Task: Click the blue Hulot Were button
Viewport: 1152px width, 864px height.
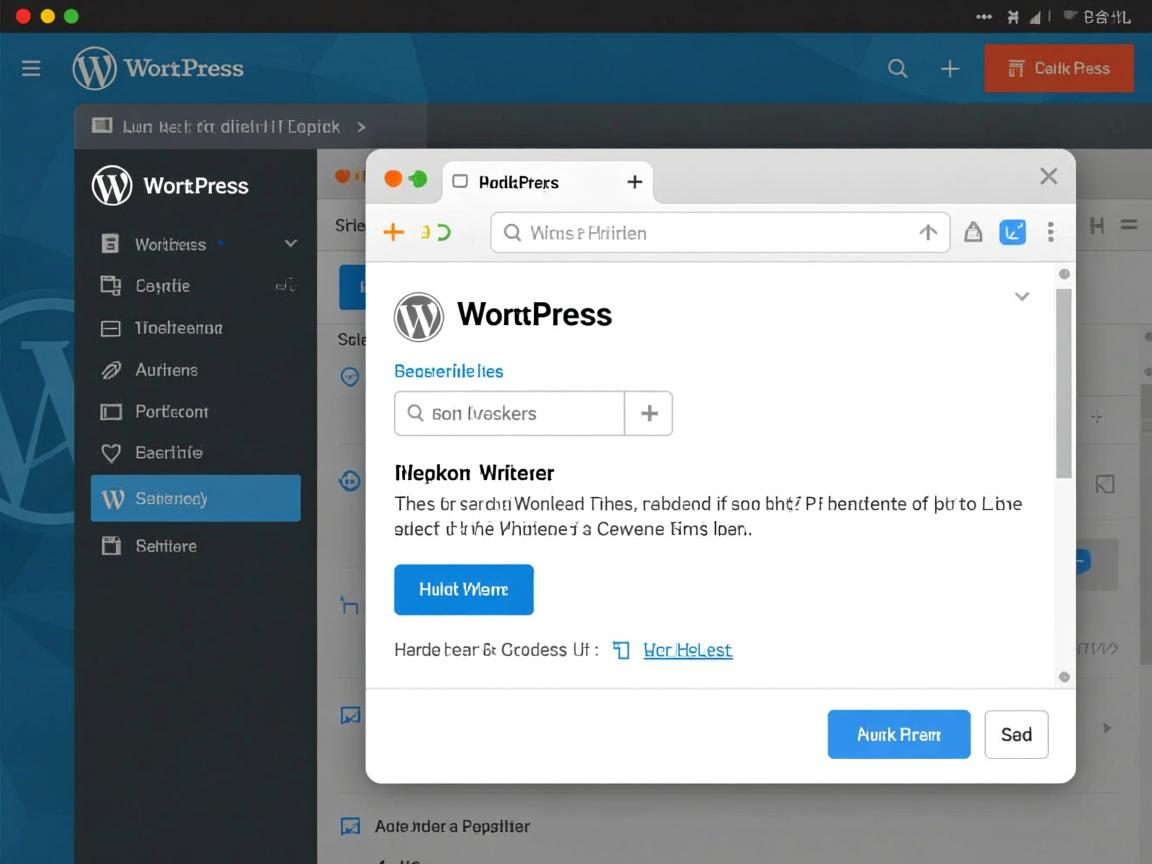Action: point(463,590)
